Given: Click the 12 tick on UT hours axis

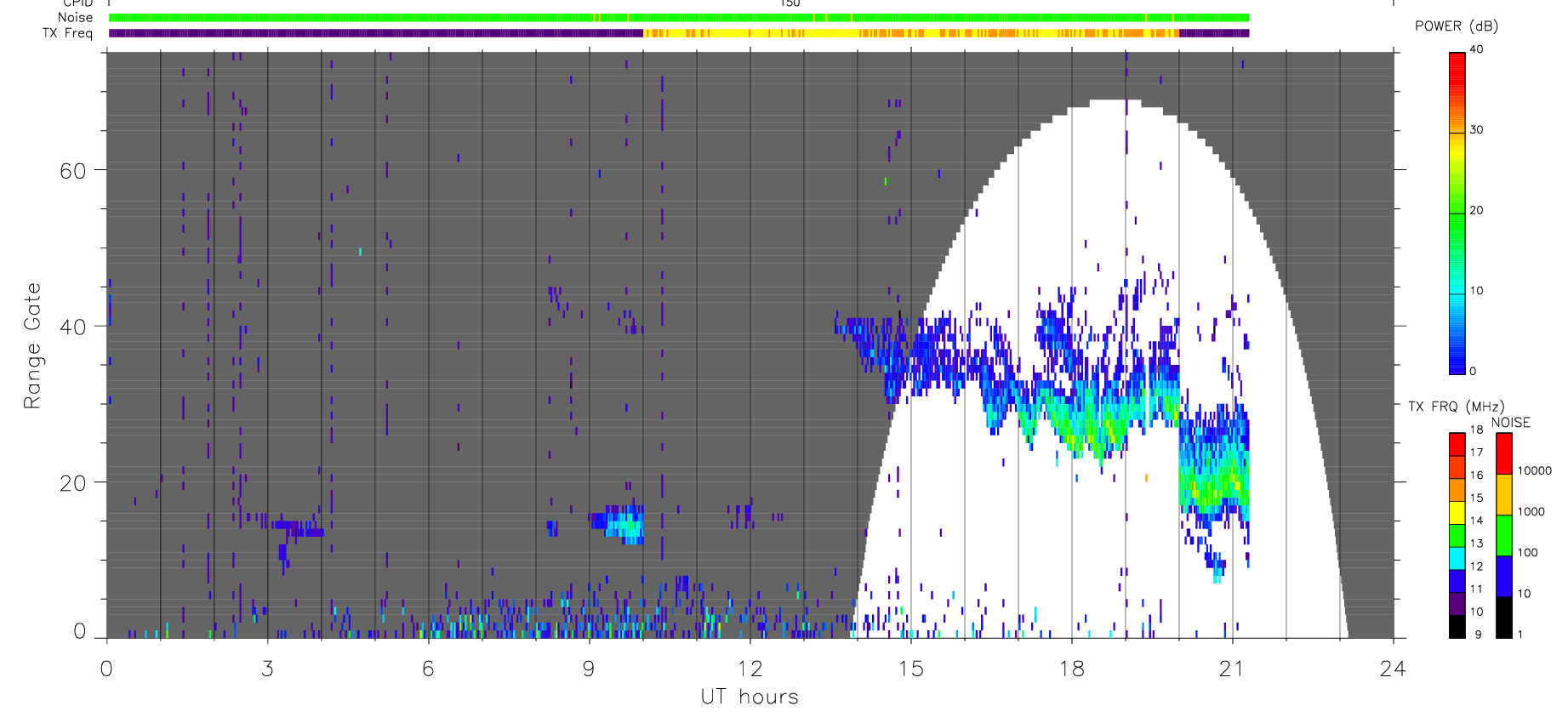Looking at the screenshot, I should [750, 669].
